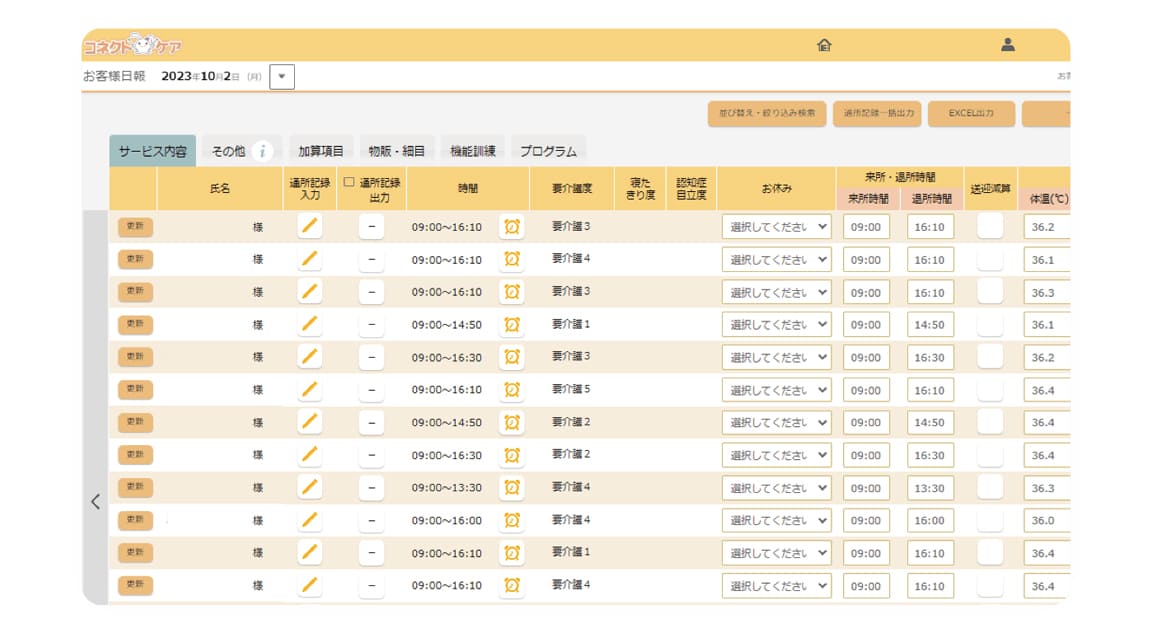Click the info icon beside その他
Screen dimensions: 1152x638
tap(263, 151)
